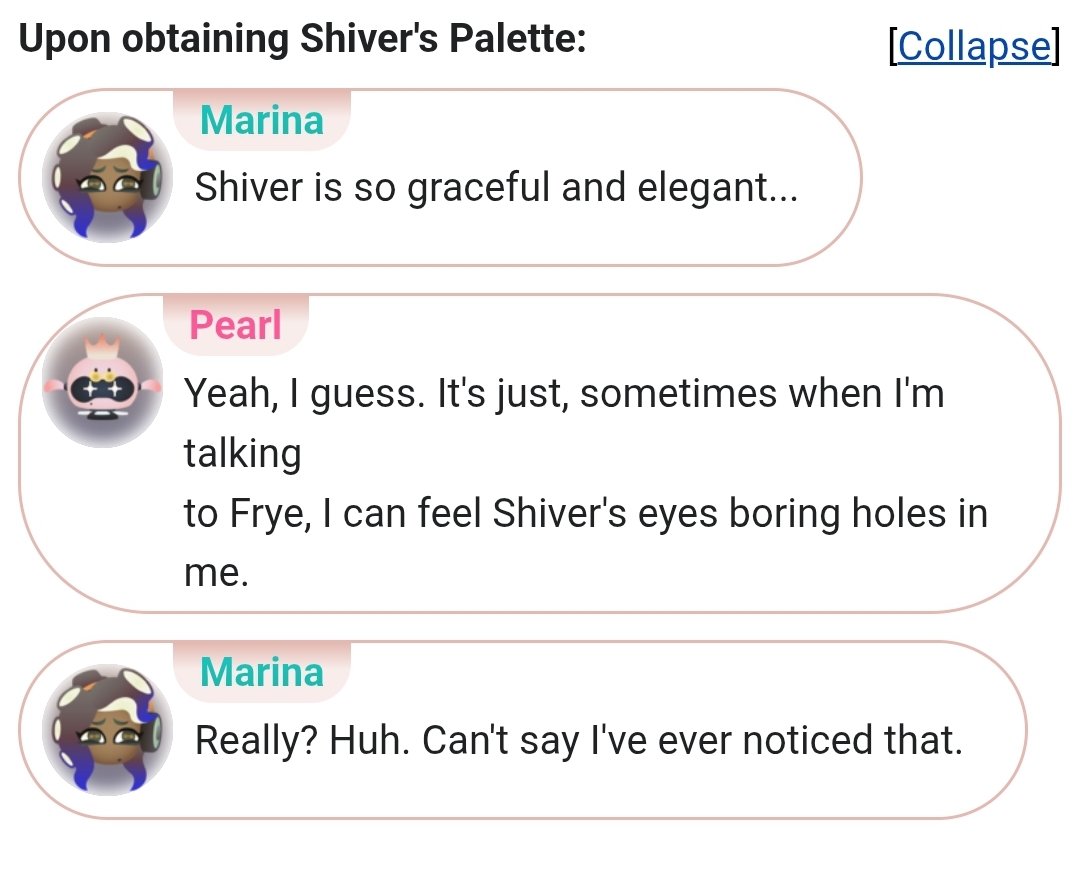This screenshot has height=874, width=1080.
Task: Click the word "me." ending Pearl's dialogue
Action: coord(216,573)
